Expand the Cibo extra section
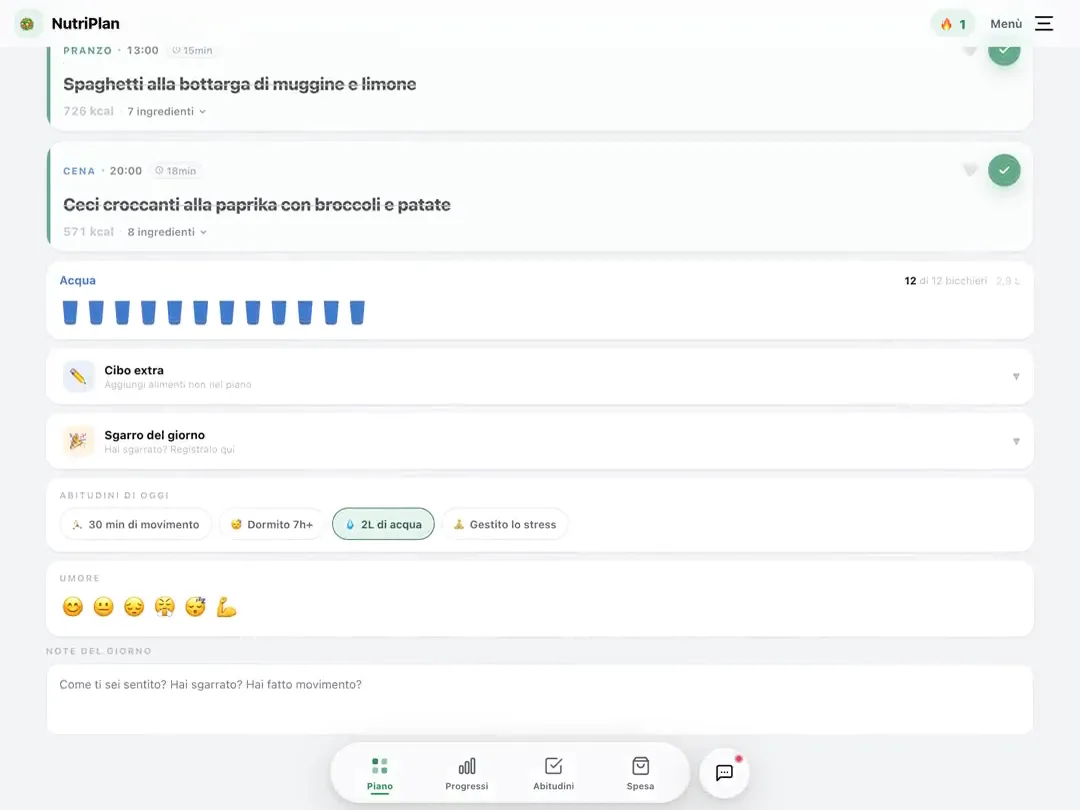Viewport: 1080px width, 810px height. tap(540, 377)
